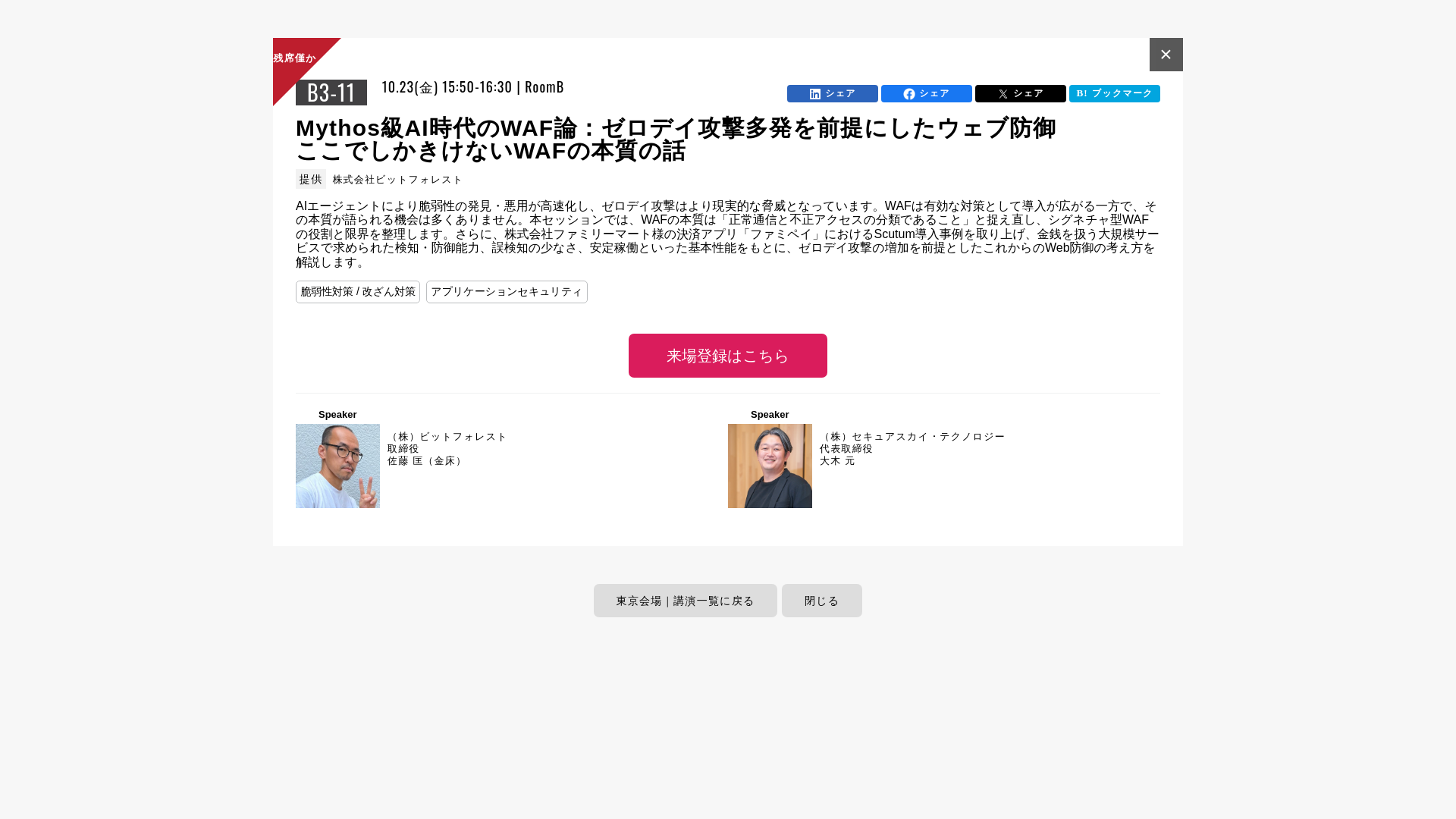Click the 閉じる button
The height and width of the screenshot is (819, 1456).
pyautogui.click(x=821, y=601)
